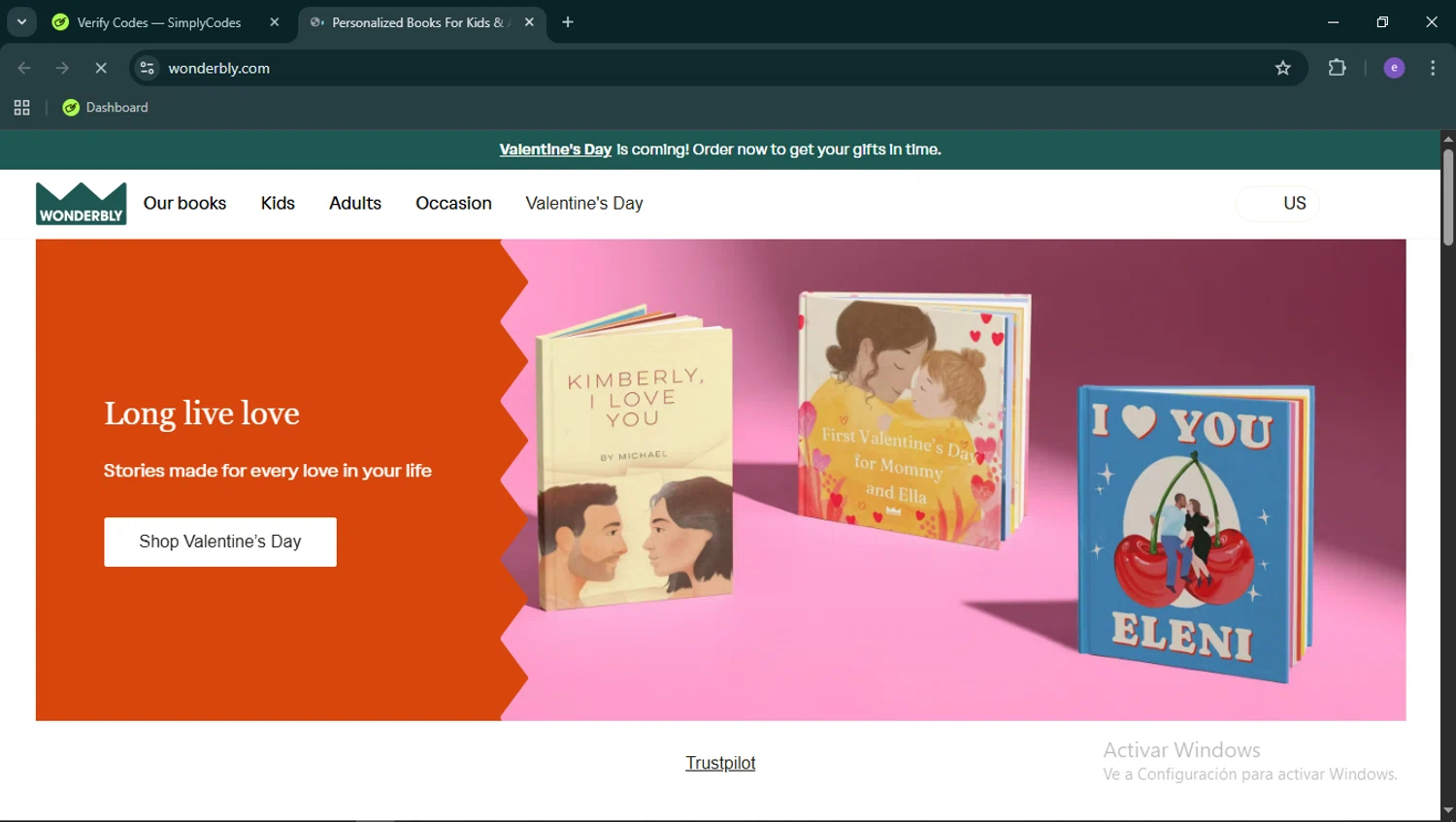Minimize the browser window
The width and height of the screenshot is (1456, 822).
[1333, 22]
